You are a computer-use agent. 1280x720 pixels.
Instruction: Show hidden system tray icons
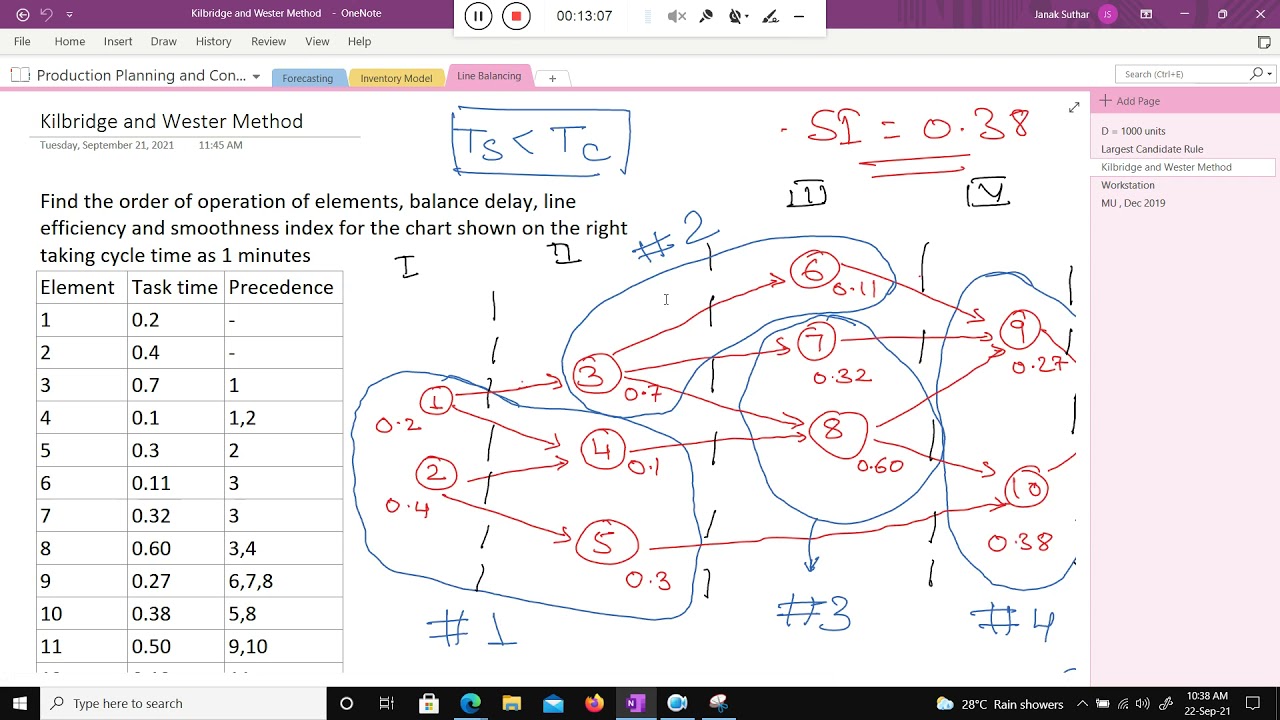point(1082,704)
